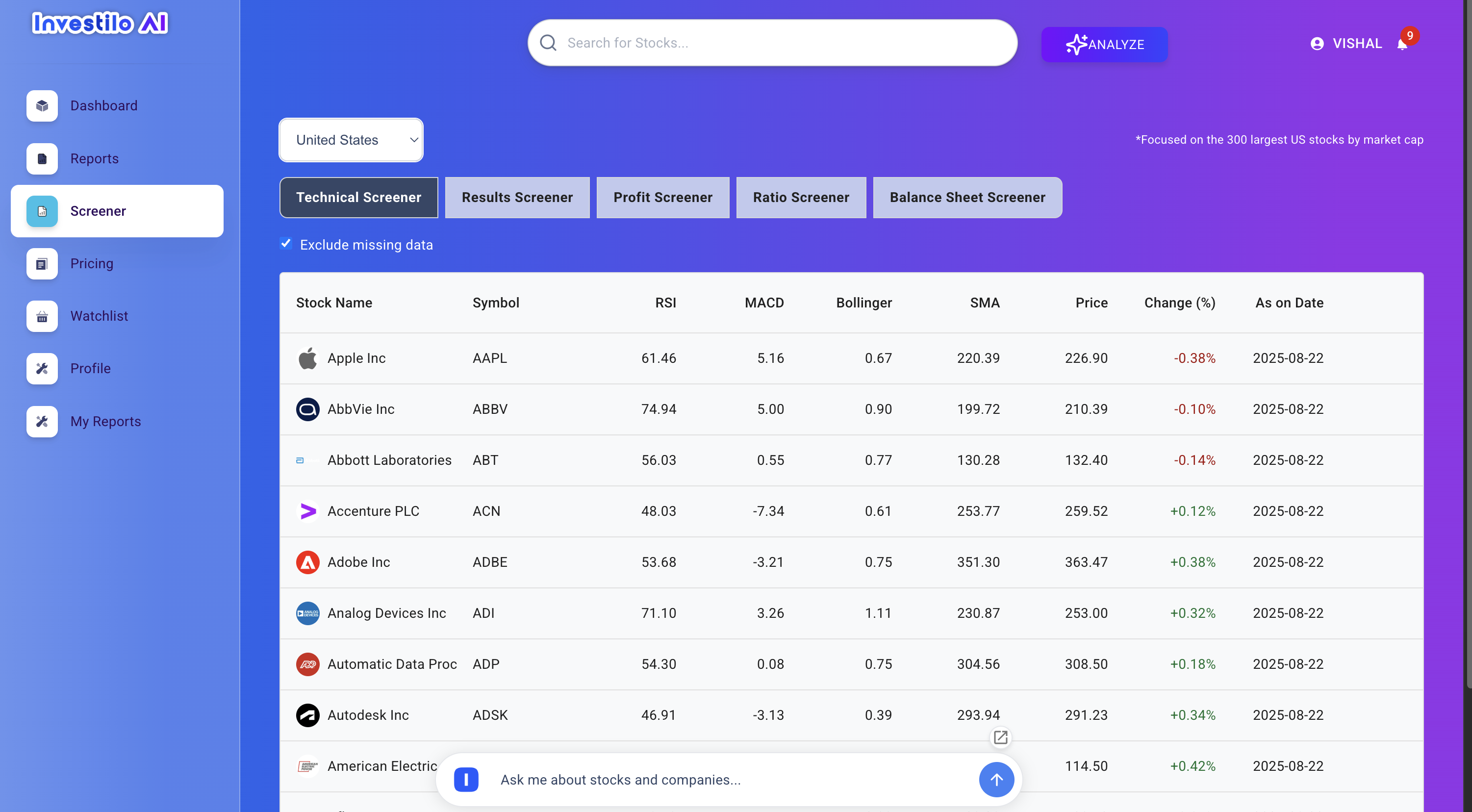
Task: Open the Ratio Screener tab
Action: pyautogui.click(x=800, y=197)
